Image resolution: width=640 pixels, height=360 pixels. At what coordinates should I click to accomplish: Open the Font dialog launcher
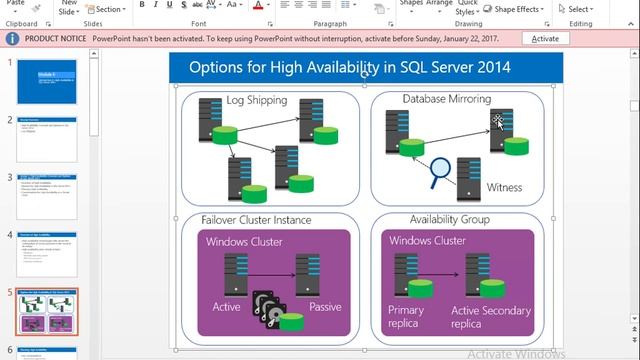coord(270,24)
